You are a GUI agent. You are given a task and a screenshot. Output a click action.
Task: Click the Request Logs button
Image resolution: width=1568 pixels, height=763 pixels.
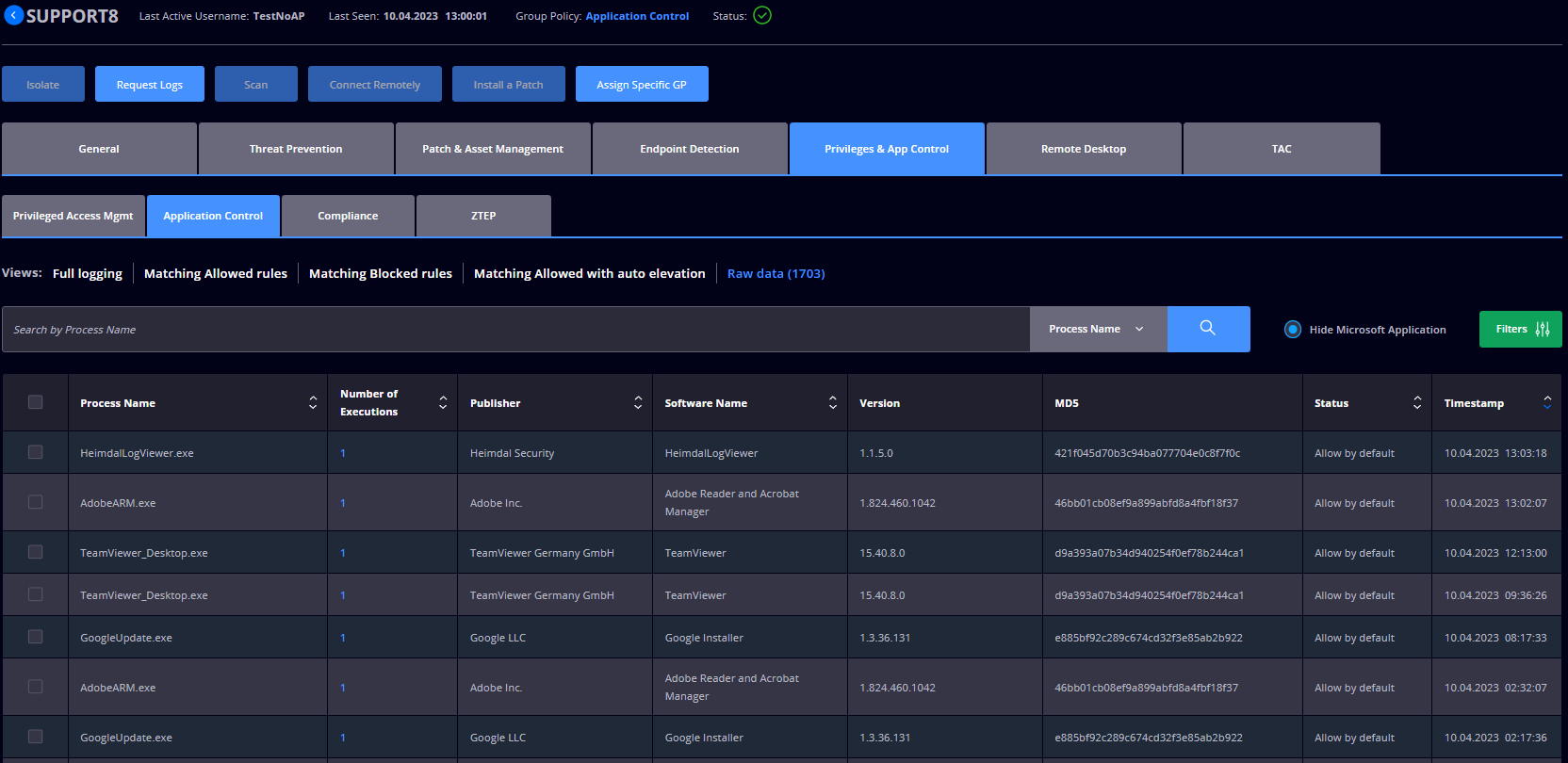point(150,84)
